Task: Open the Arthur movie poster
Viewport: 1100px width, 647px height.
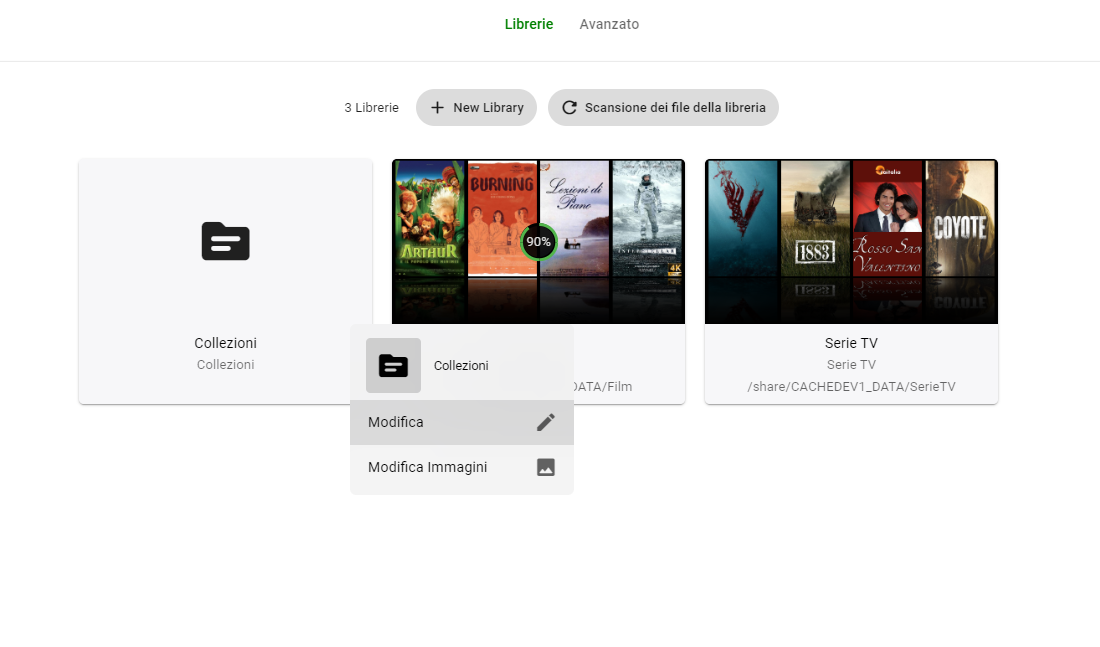Action: (430, 218)
